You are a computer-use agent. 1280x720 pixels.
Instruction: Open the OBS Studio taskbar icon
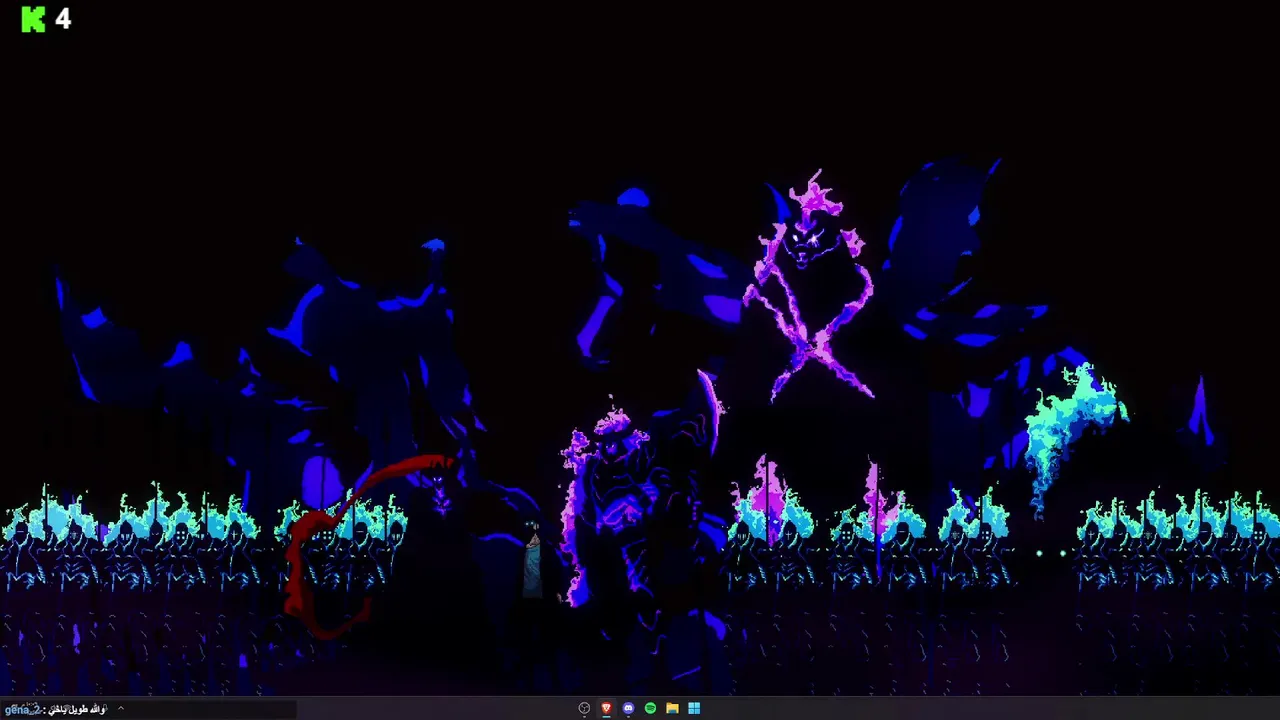click(x=584, y=708)
